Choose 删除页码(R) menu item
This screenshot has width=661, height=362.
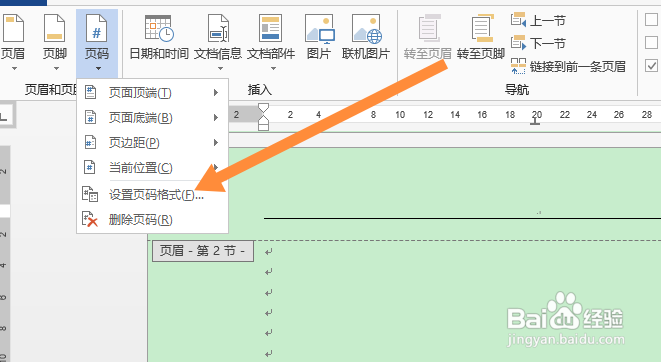(x=153, y=220)
